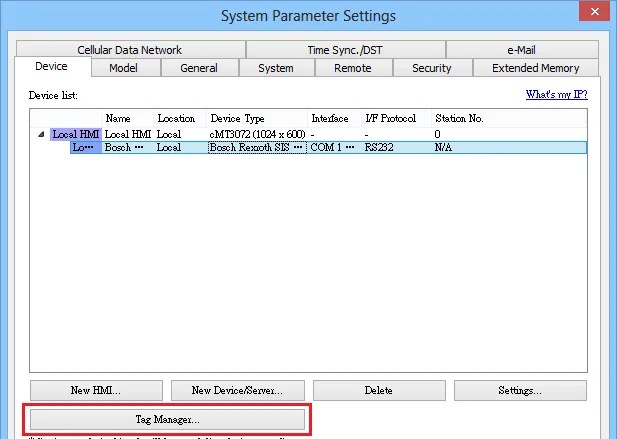Click the Name column header
Screen dimensions: 617x439
pyautogui.click(x=127, y=118)
